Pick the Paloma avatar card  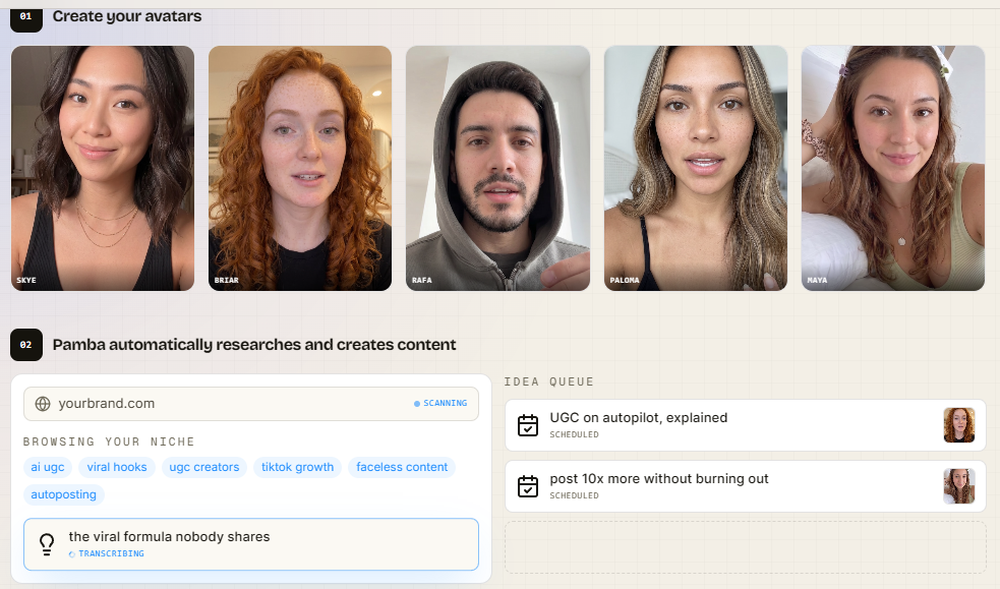coord(696,168)
